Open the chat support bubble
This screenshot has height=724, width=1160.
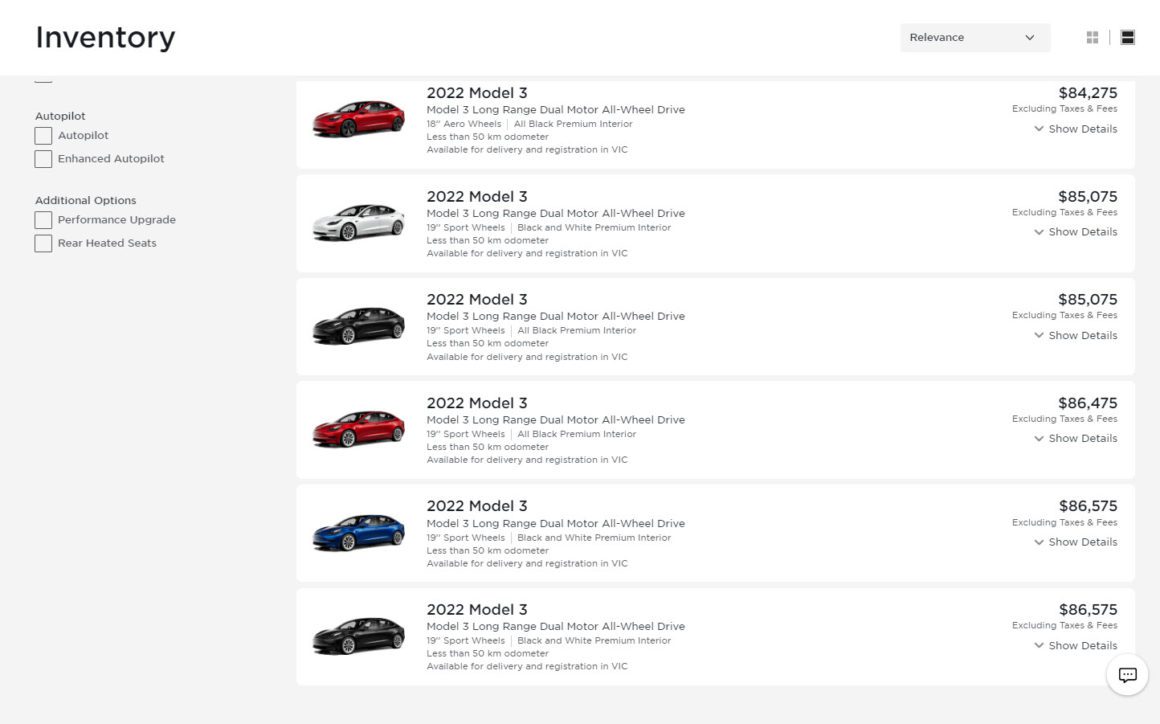click(1127, 674)
